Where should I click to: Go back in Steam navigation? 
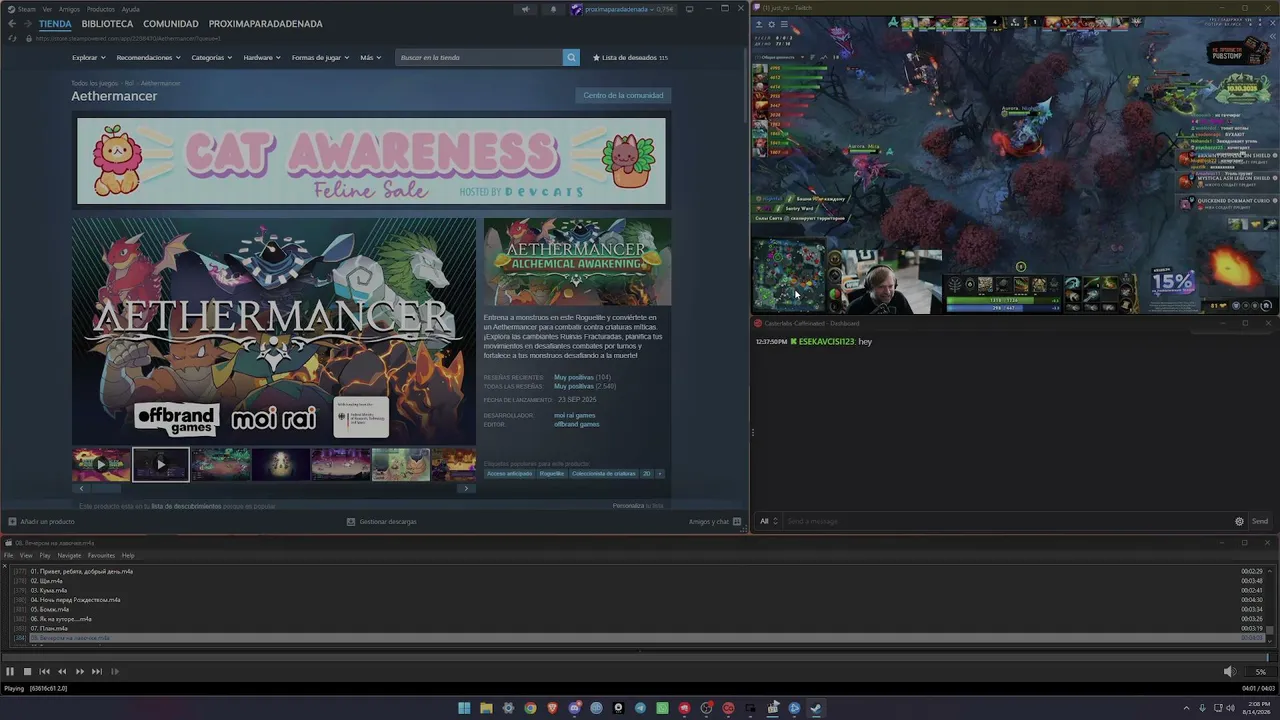click(x=12, y=24)
